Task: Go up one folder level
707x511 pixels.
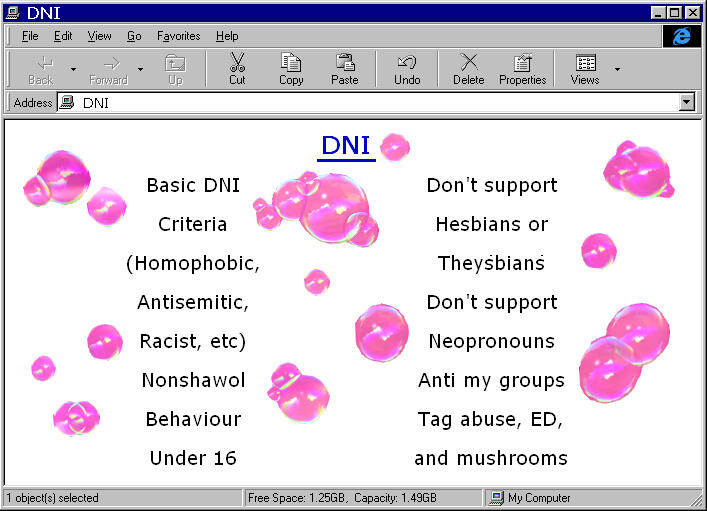Action: (x=175, y=63)
